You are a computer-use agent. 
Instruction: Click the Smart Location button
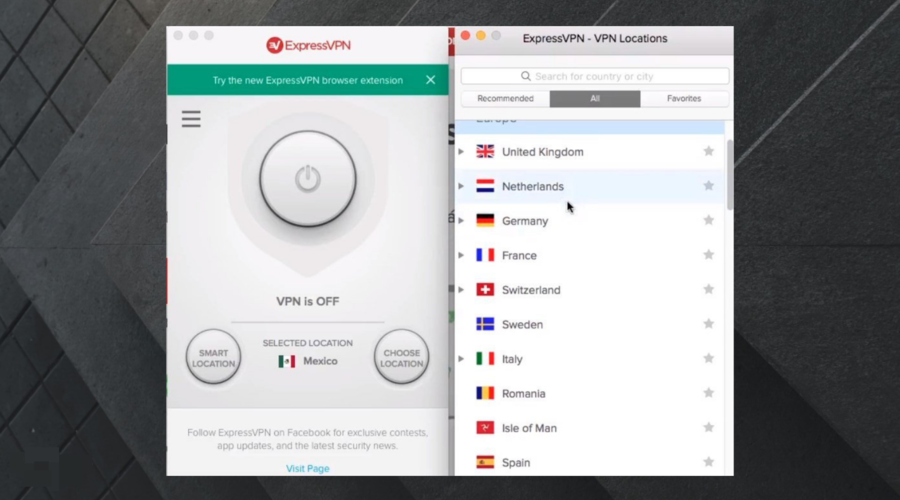coord(213,358)
